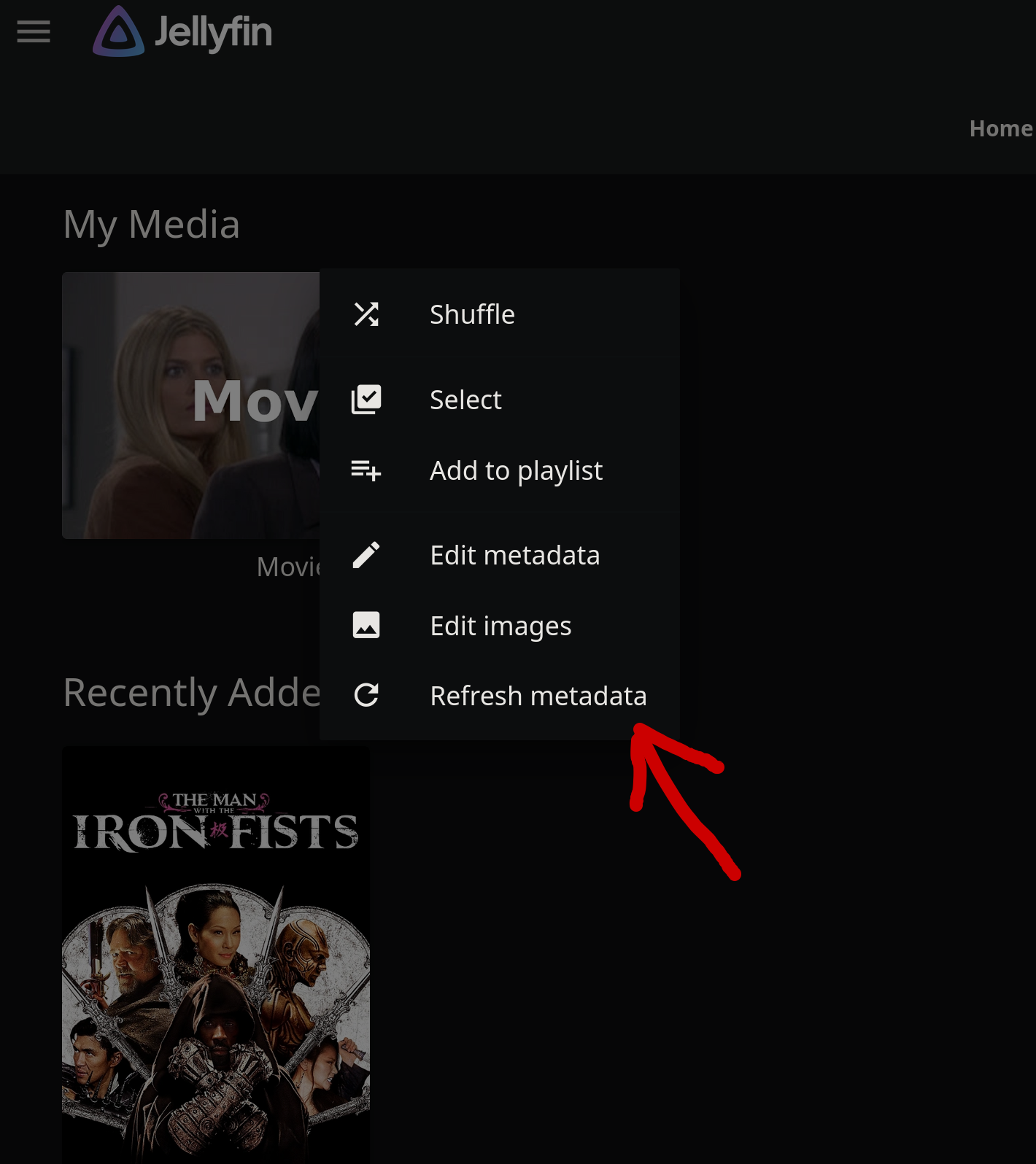Screen dimensions: 1036x1164
Task: Choose Shuffle from the context menu
Action: point(500,314)
